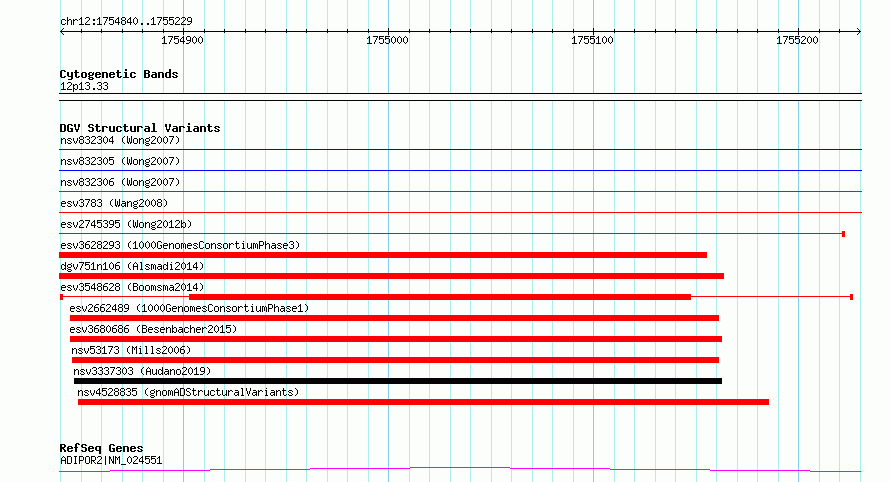Open variant nsv53173 (Mills2006)

(131, 350)
